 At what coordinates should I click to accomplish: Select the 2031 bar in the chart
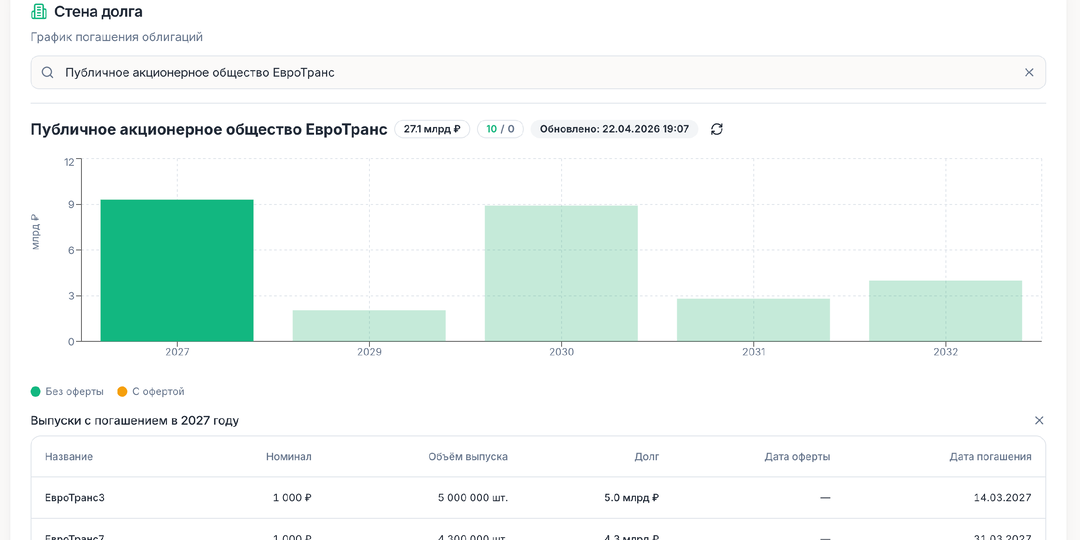click(754, 320)
